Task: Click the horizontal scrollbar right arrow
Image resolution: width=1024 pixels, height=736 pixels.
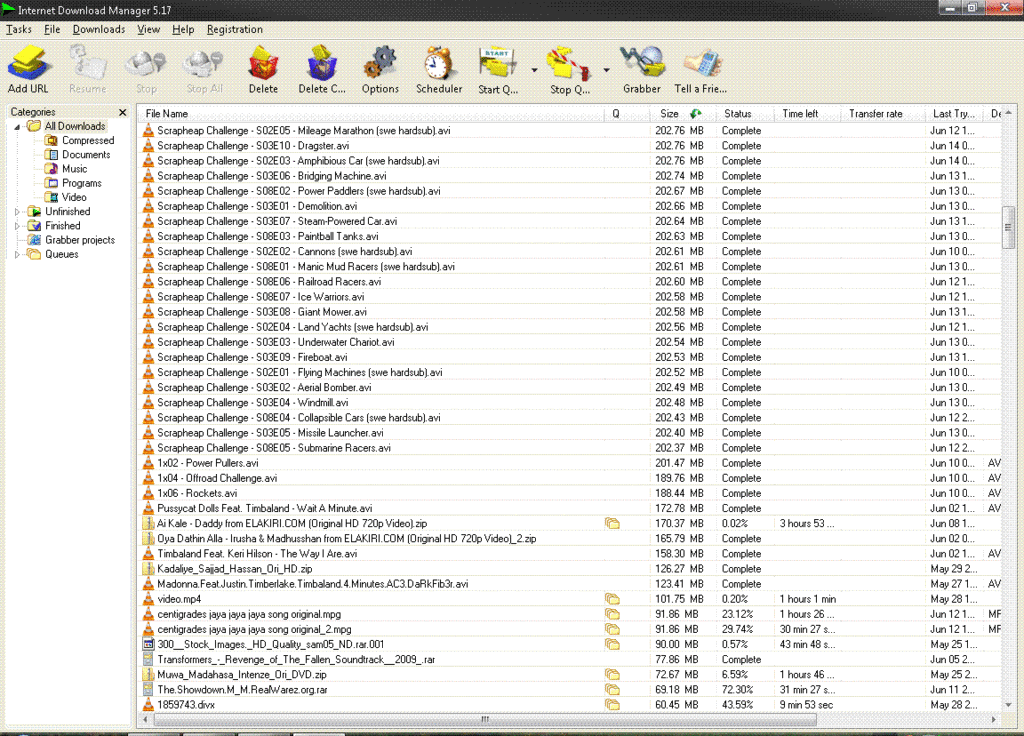Action: click(x=994, y=719)
